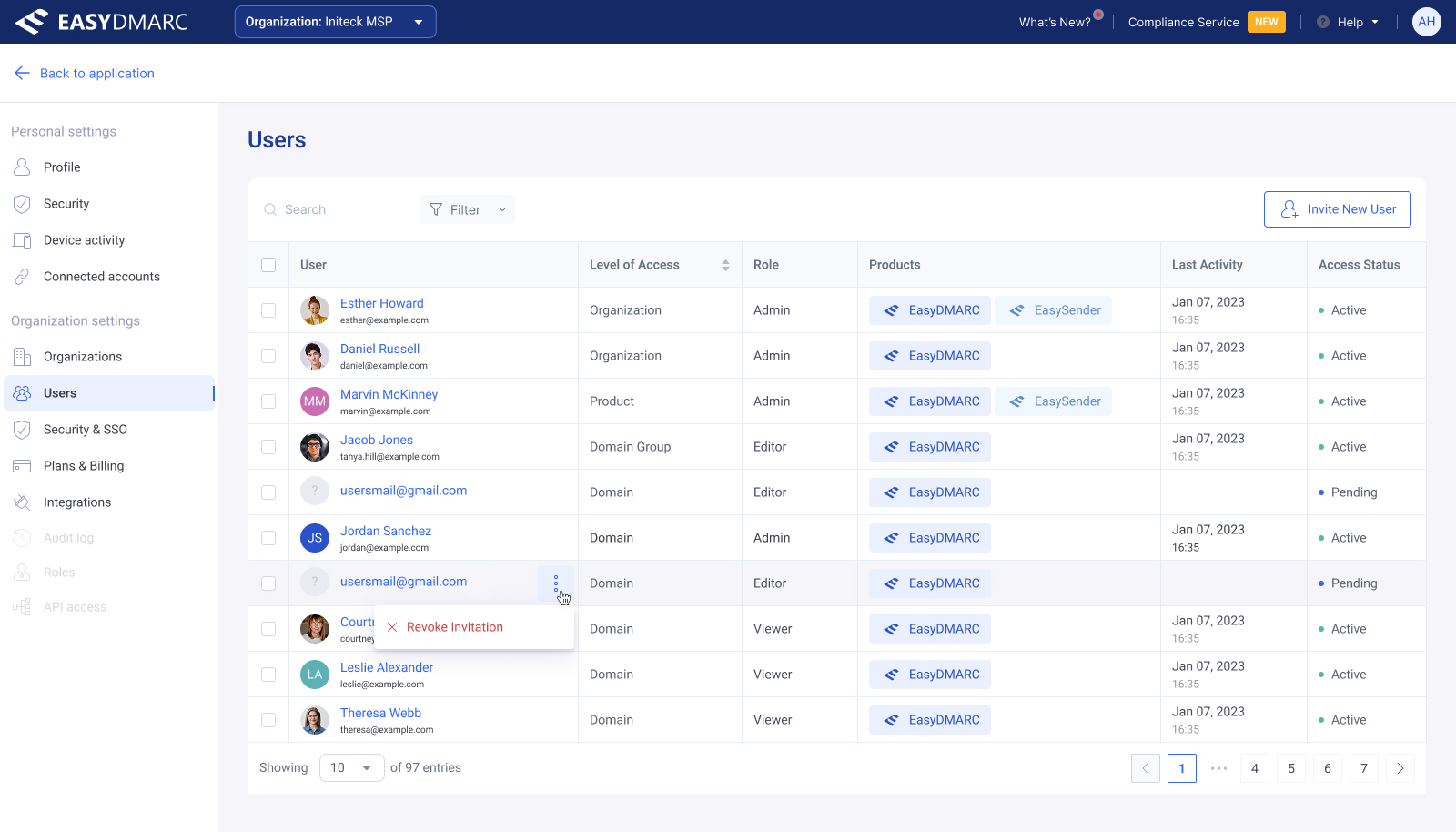Viewport: 1456px width, 832px height.
Task: Click the EasyDMARC badge in Theresa Webb row
Action: tap(930, 720)
